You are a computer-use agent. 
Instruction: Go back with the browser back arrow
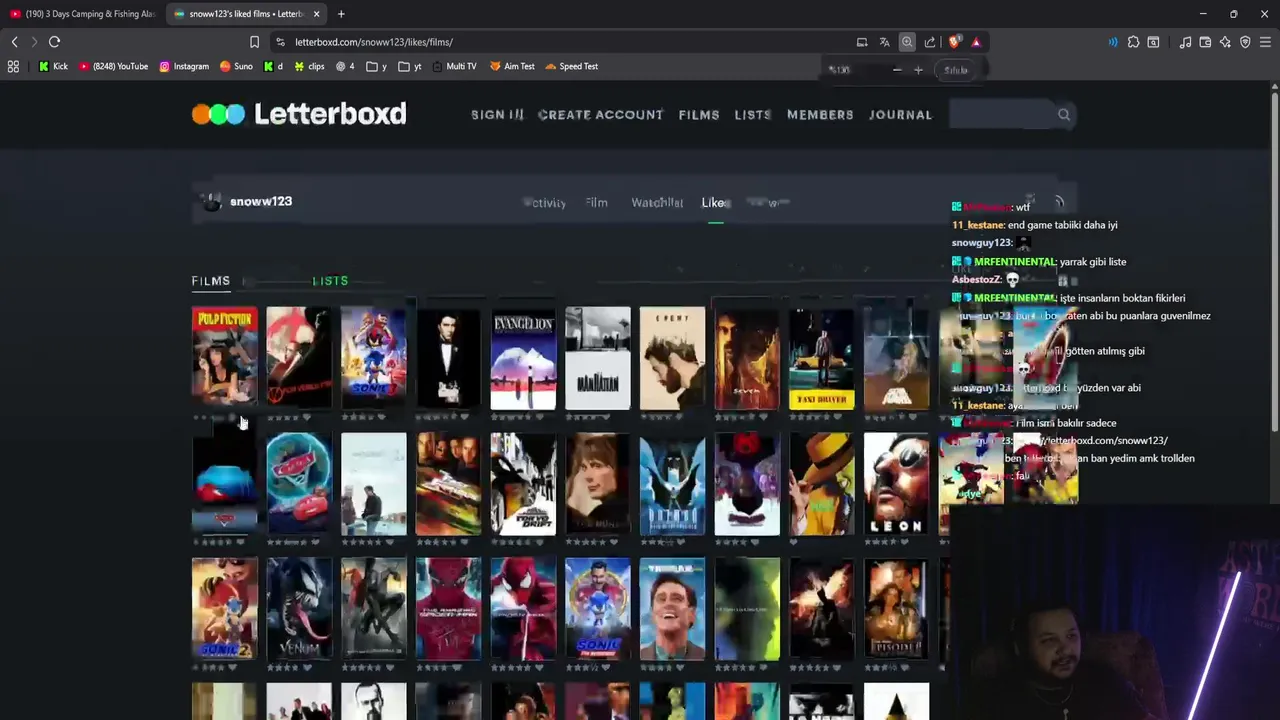click(14, 42)
